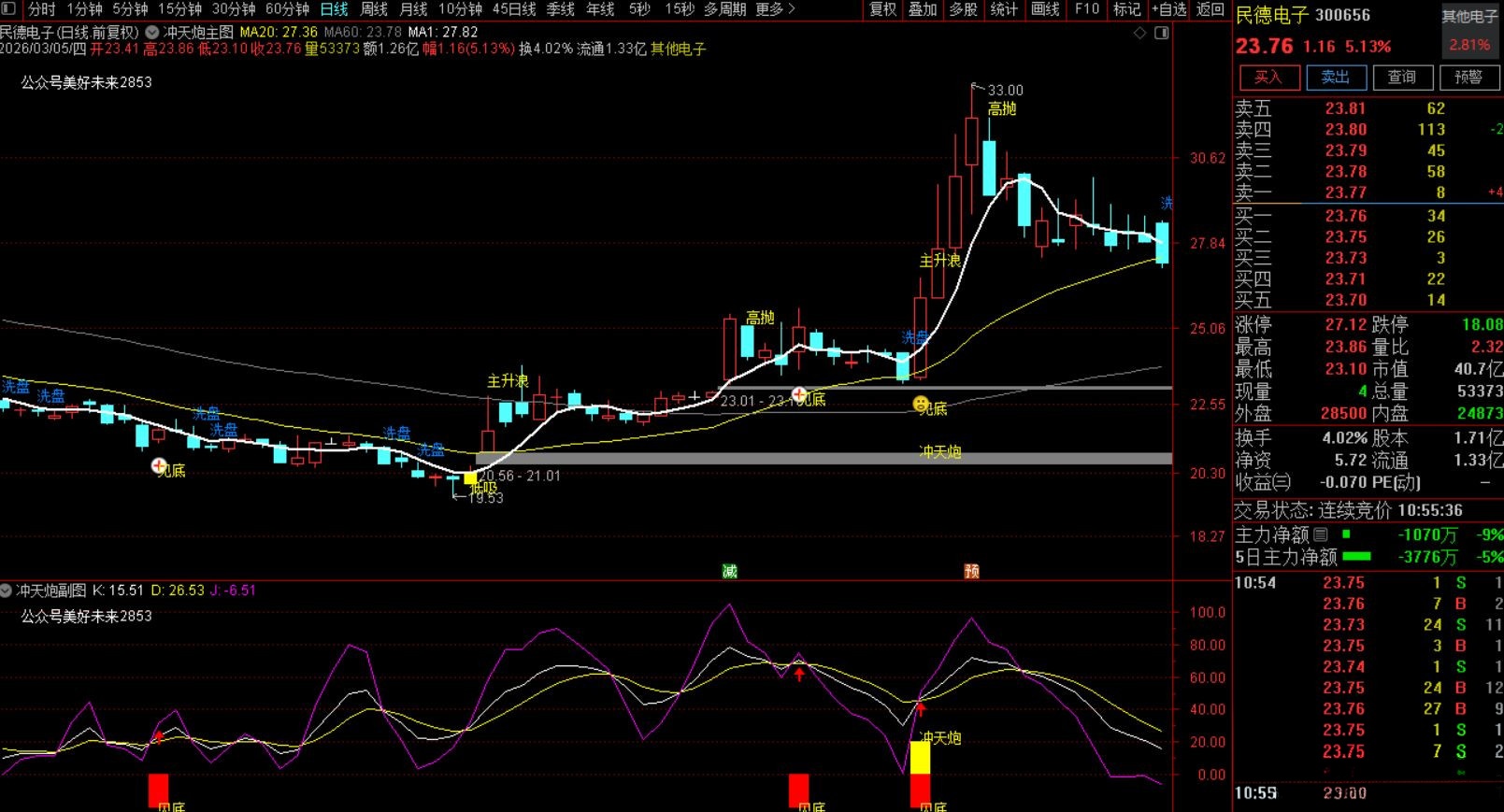This screenshot has width=1504, height=812.
Task: Open the 冲天炮副图 indicator dropdown arrow
Action: click(x=7, y=591)
